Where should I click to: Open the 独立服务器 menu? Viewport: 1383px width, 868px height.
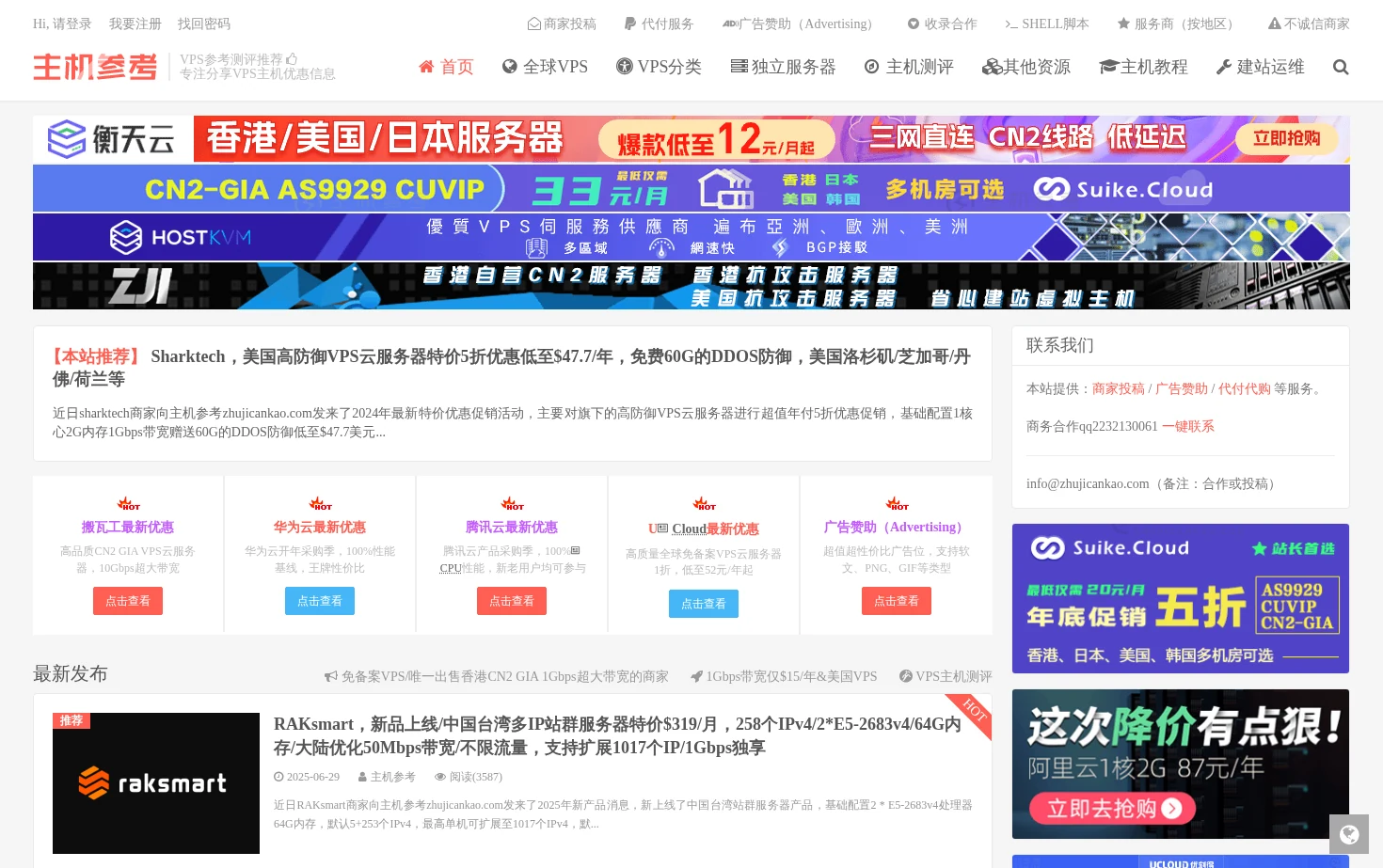(783, 67)
